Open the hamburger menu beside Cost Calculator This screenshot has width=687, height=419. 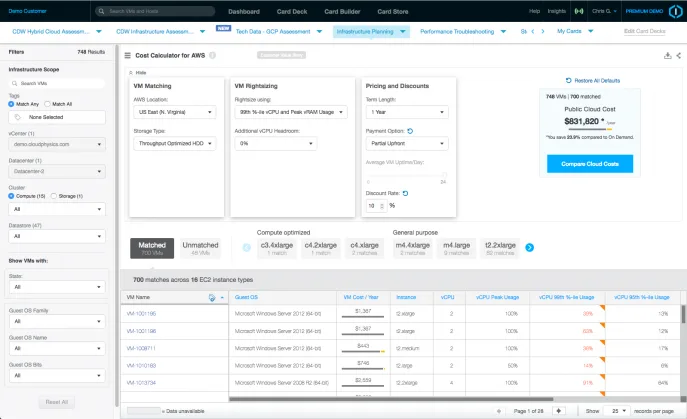(127, 56)
